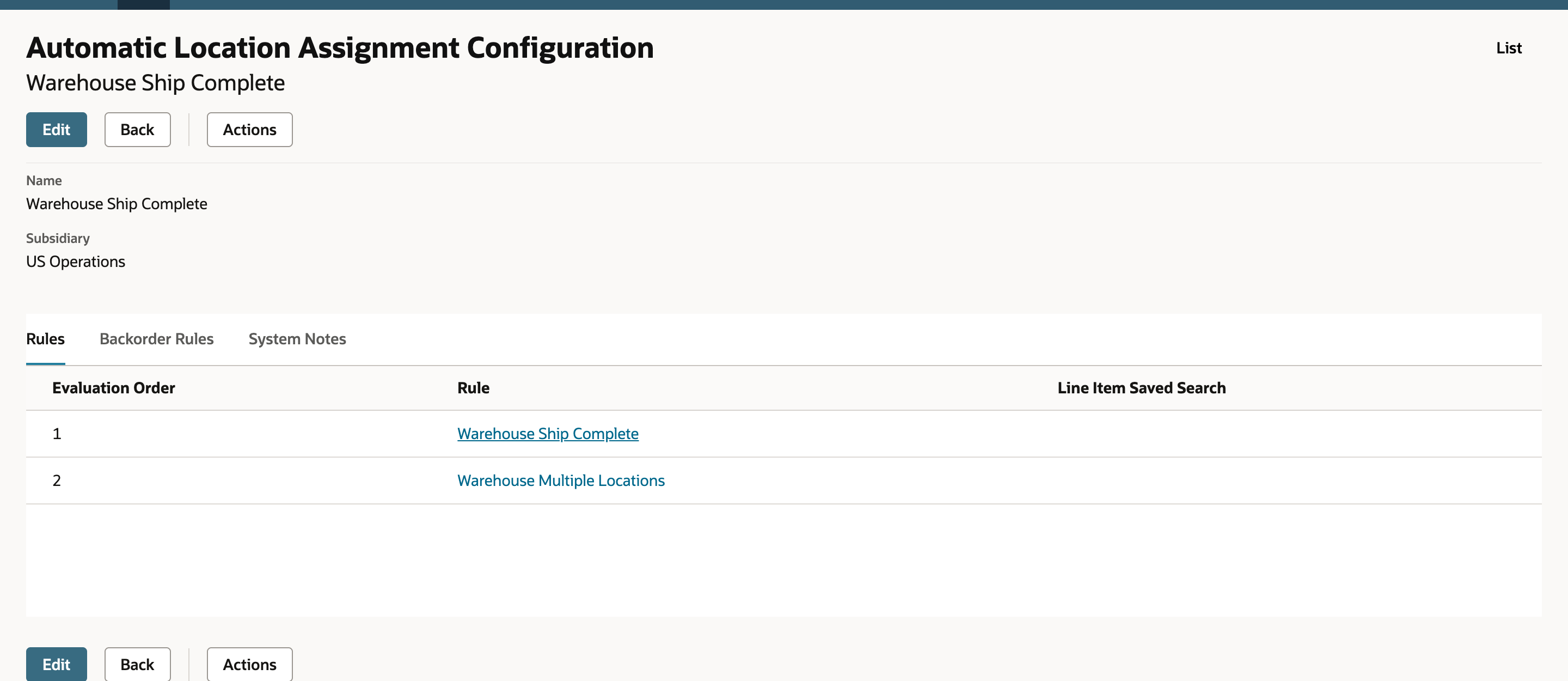Screen dimensions: 1568x681
Task: Click the top Edit button
Action: 56,129
